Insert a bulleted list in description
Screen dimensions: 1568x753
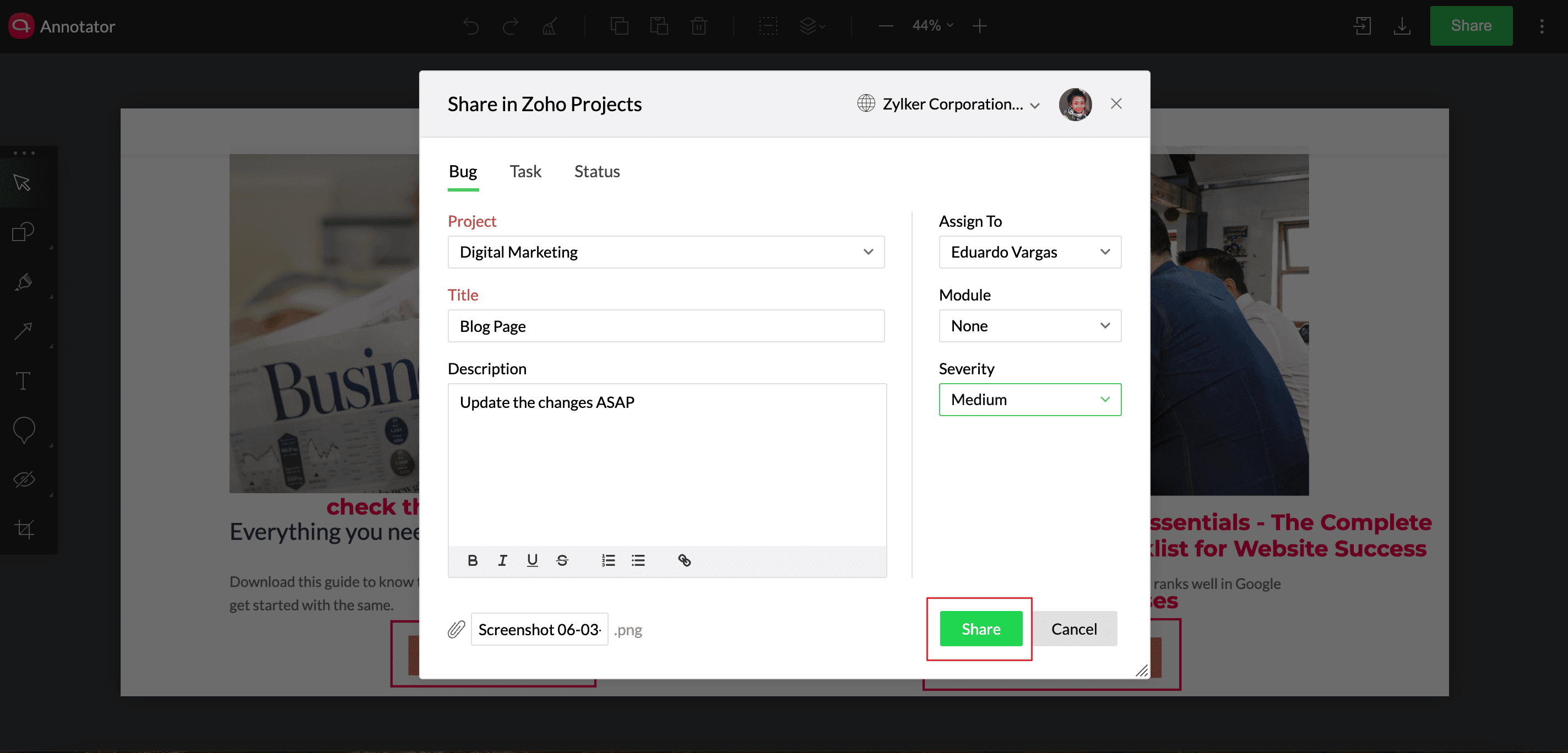pyautogui.click(x=638, y=560)
